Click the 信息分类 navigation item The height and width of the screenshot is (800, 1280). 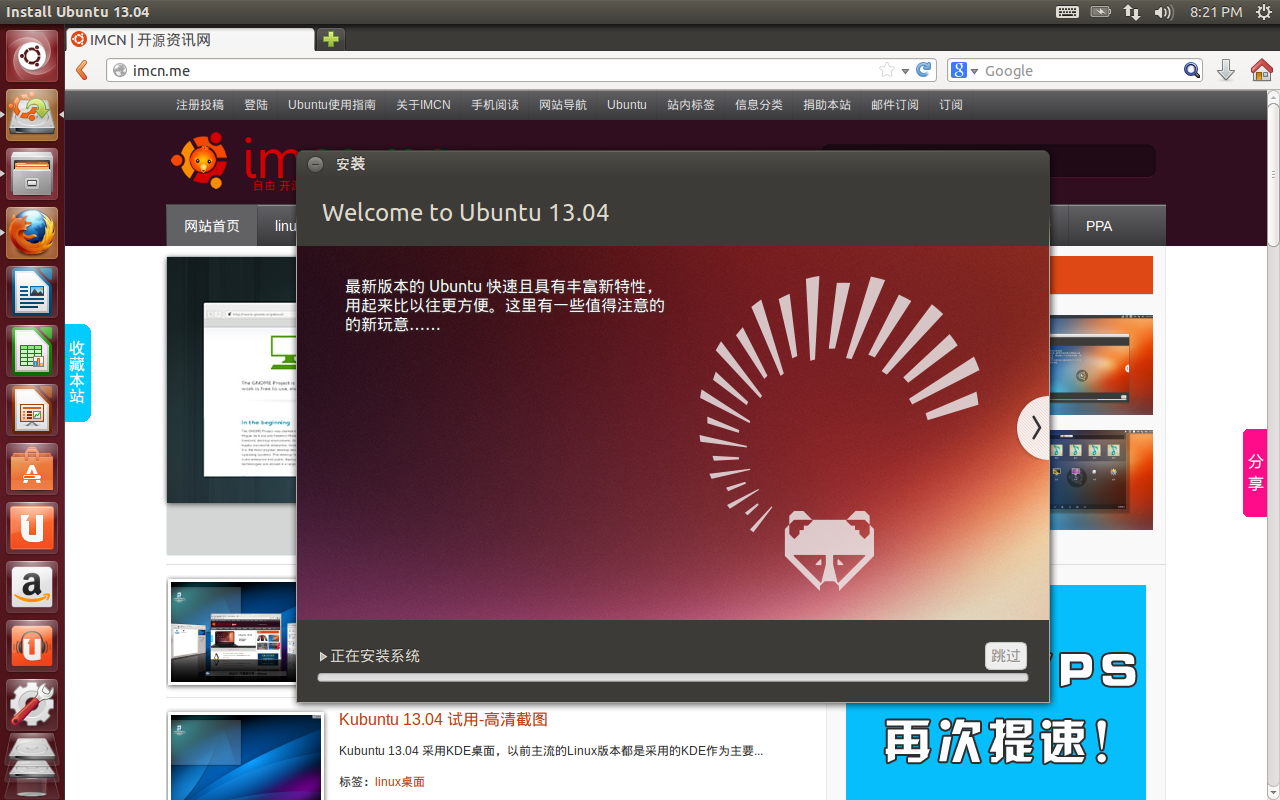759,105
